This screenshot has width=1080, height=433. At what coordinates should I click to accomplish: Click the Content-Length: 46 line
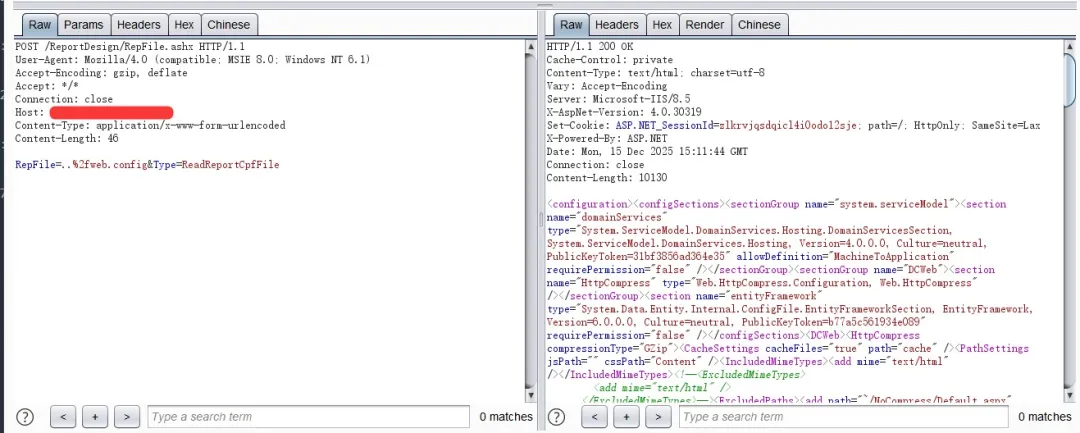click(67, 138)
